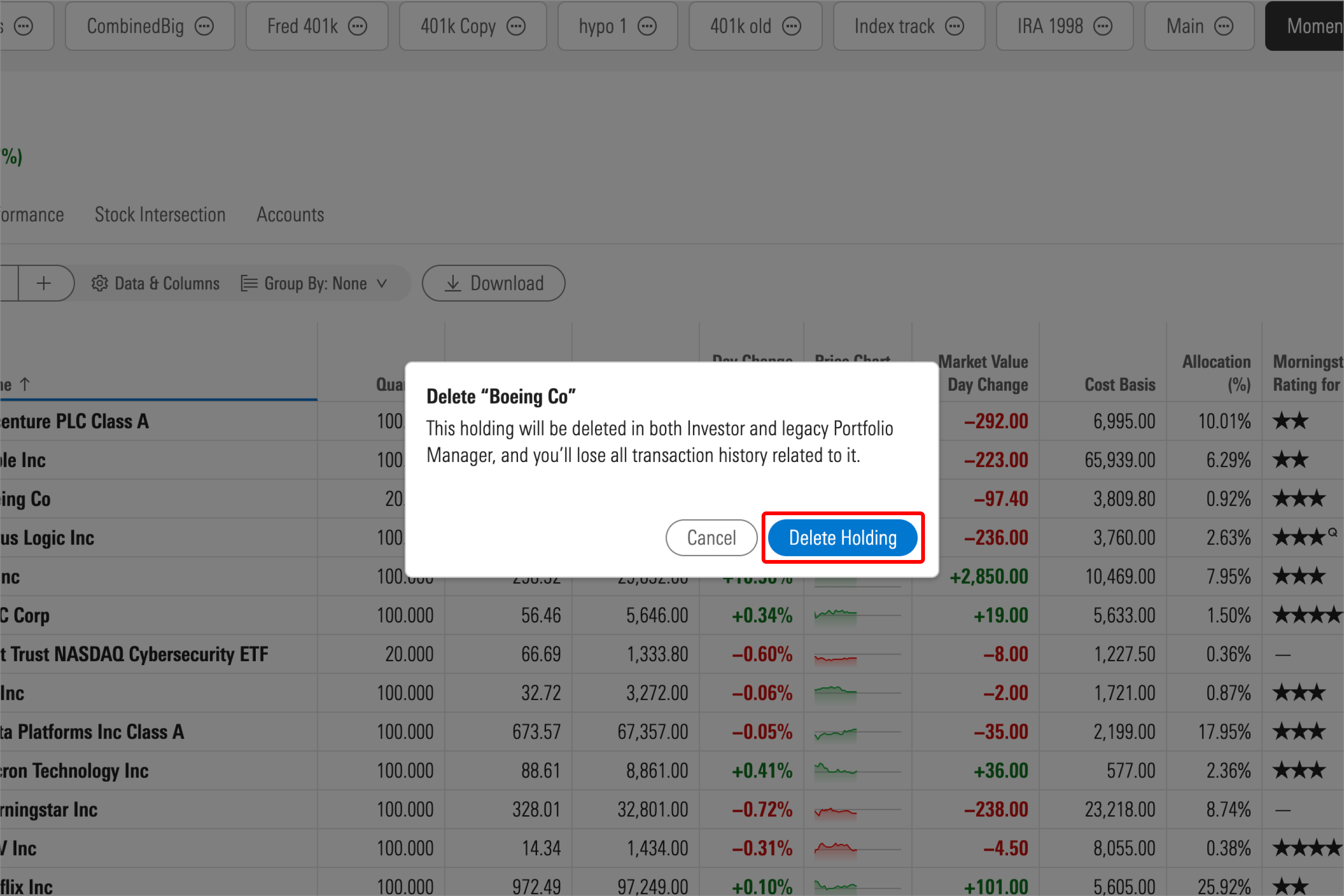The height and width of the screenshot is (896, 1344).
Task: Open options icon next to IRA 1998
Action: (x=1103, y=26)
